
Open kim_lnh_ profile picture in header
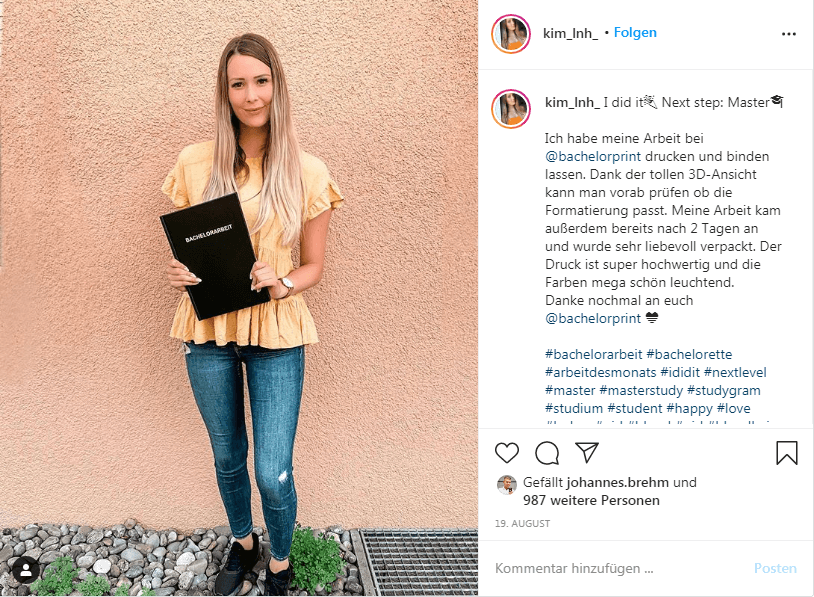[511, 34]
